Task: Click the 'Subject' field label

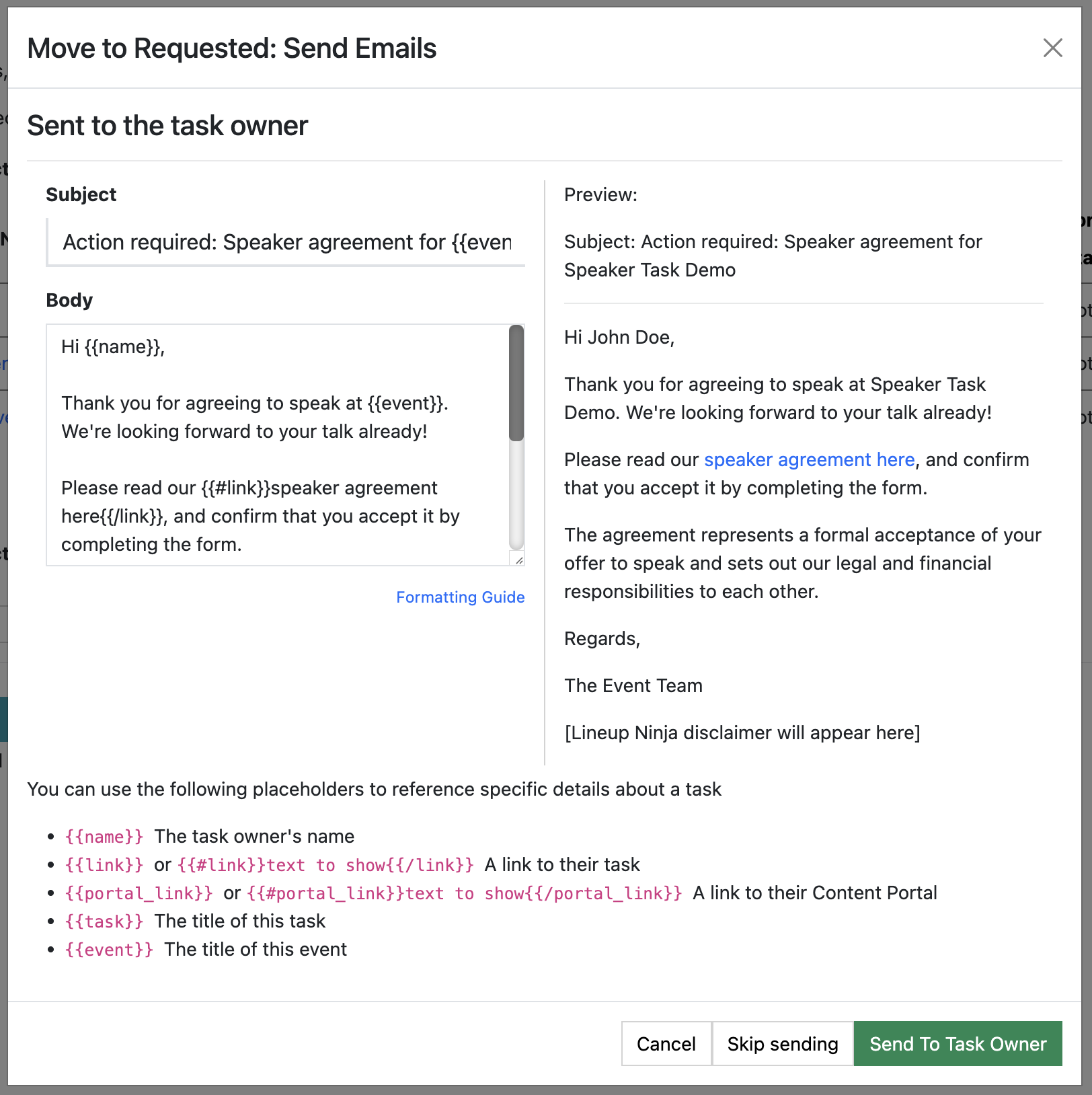Action: point(81,194)
